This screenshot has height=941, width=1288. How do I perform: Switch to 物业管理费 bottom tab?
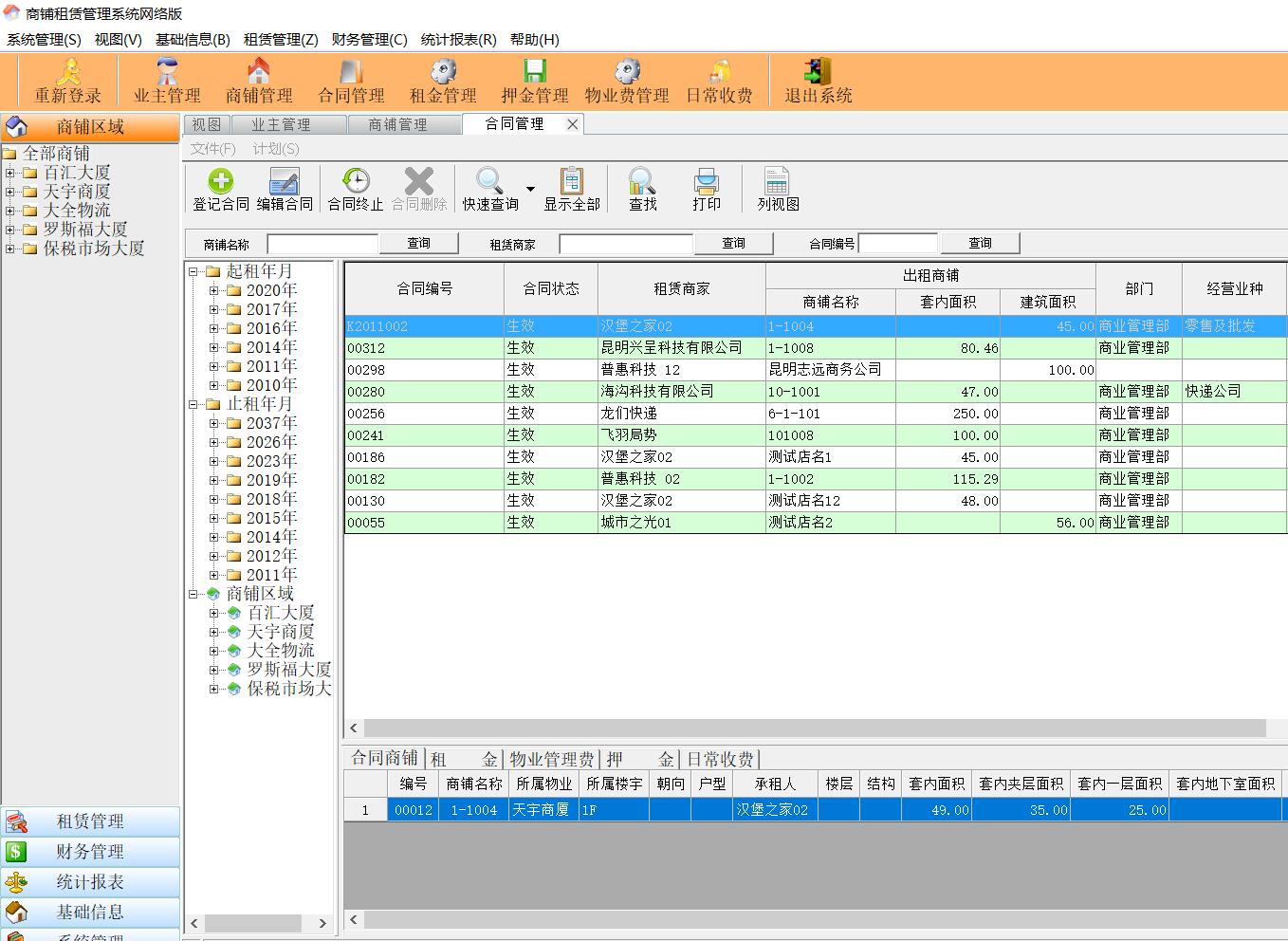[x=551, y=759]
